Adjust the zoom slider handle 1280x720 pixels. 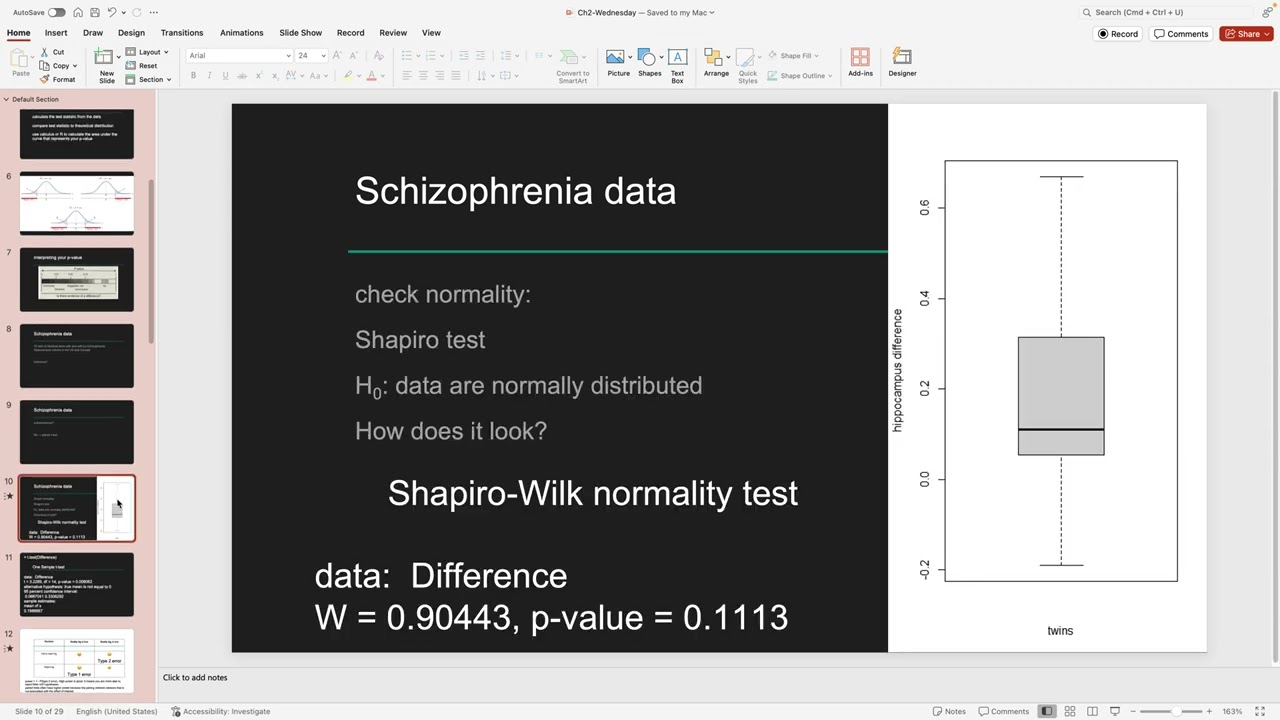[x=1175, y=711]
